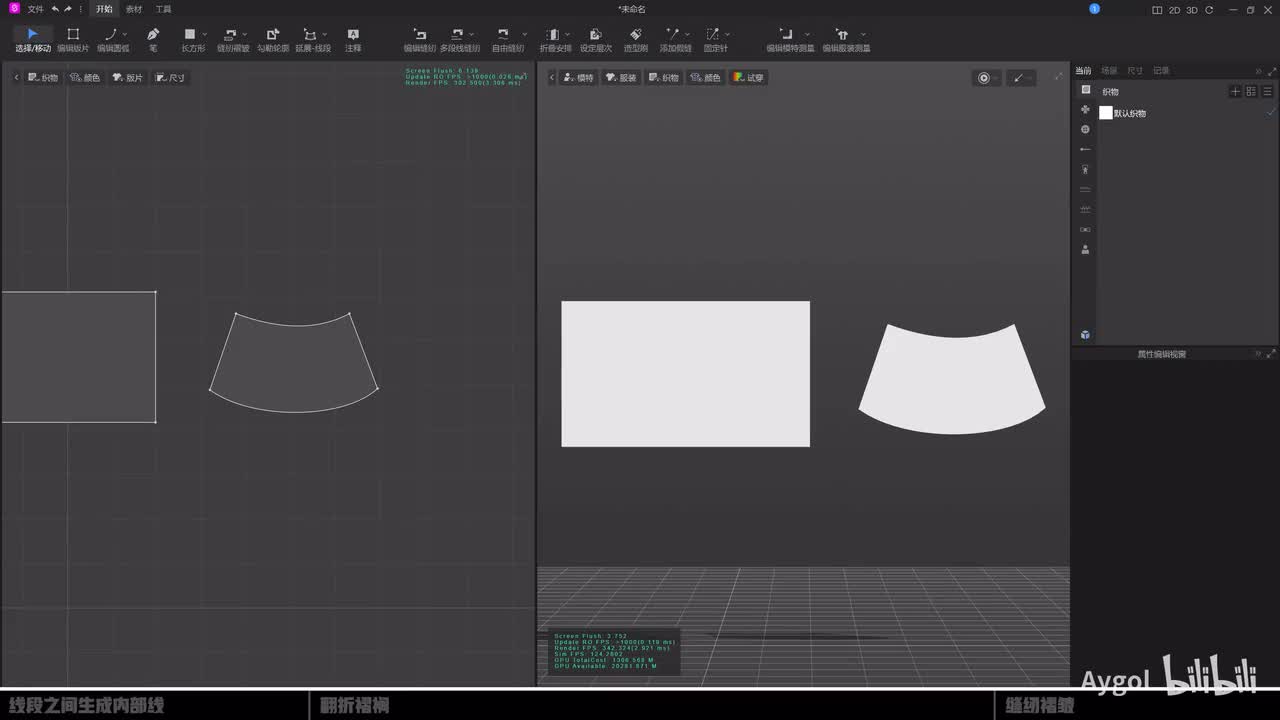Expand the 长方形 tool dropdown arrow
Viewport: 1280px width, 720px height.
204,35
